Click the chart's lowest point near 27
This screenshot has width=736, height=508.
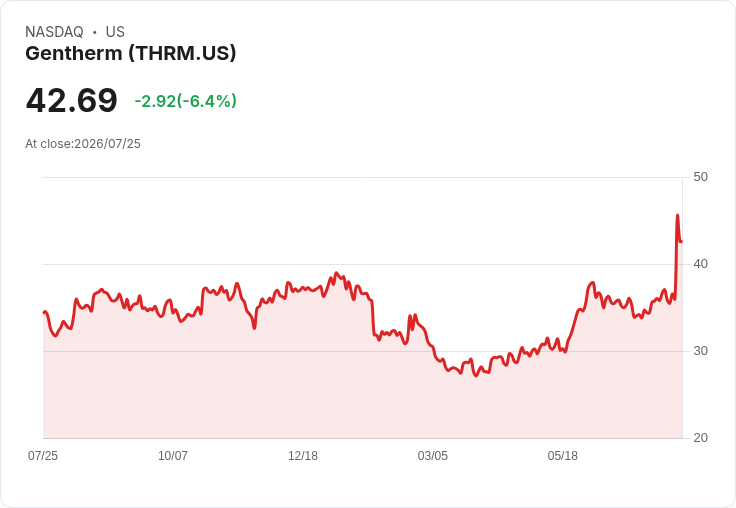click(476, 376)
